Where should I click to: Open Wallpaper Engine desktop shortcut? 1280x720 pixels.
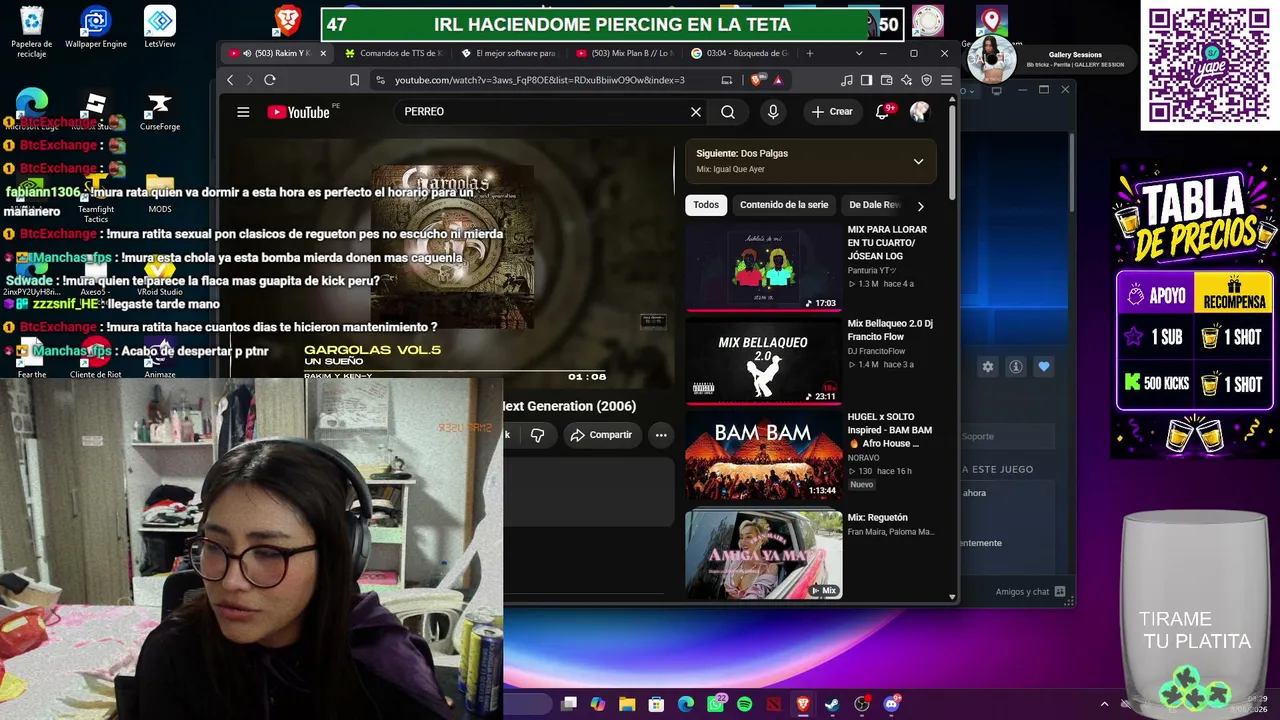(x=96, y=28)
